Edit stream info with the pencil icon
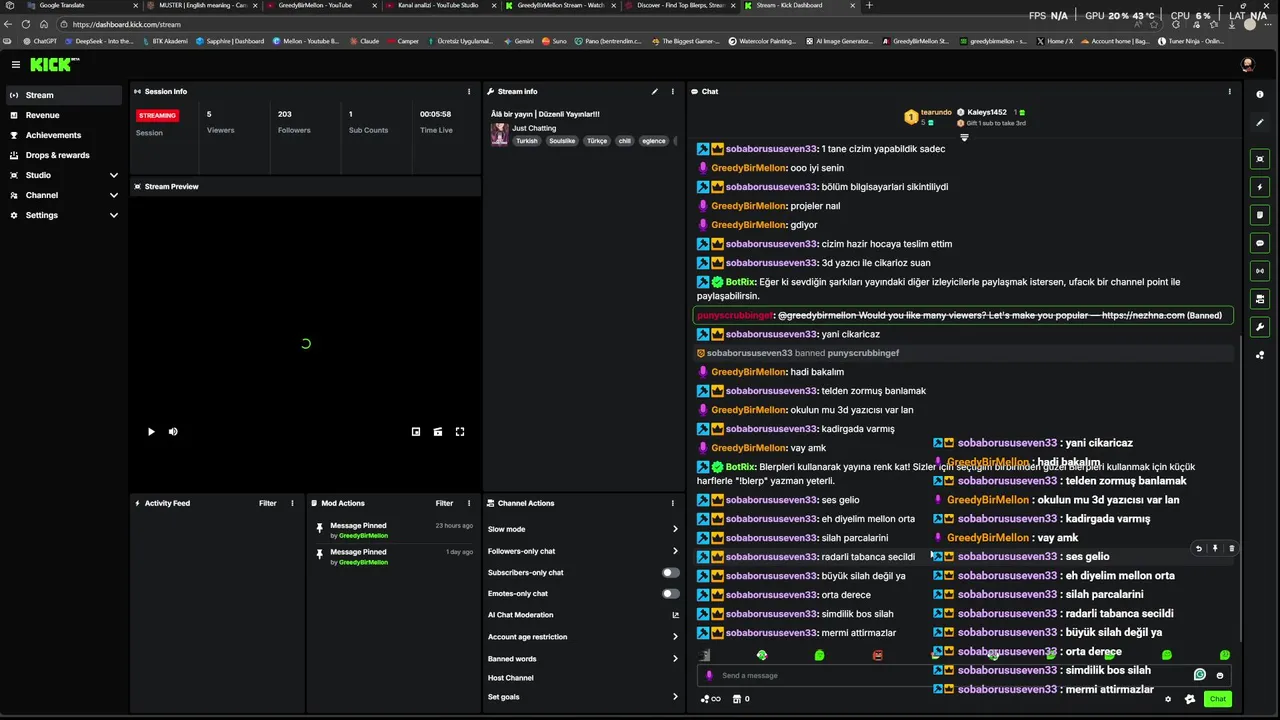The width and height of the screenshot is (1280, 720). pos(655,91)
